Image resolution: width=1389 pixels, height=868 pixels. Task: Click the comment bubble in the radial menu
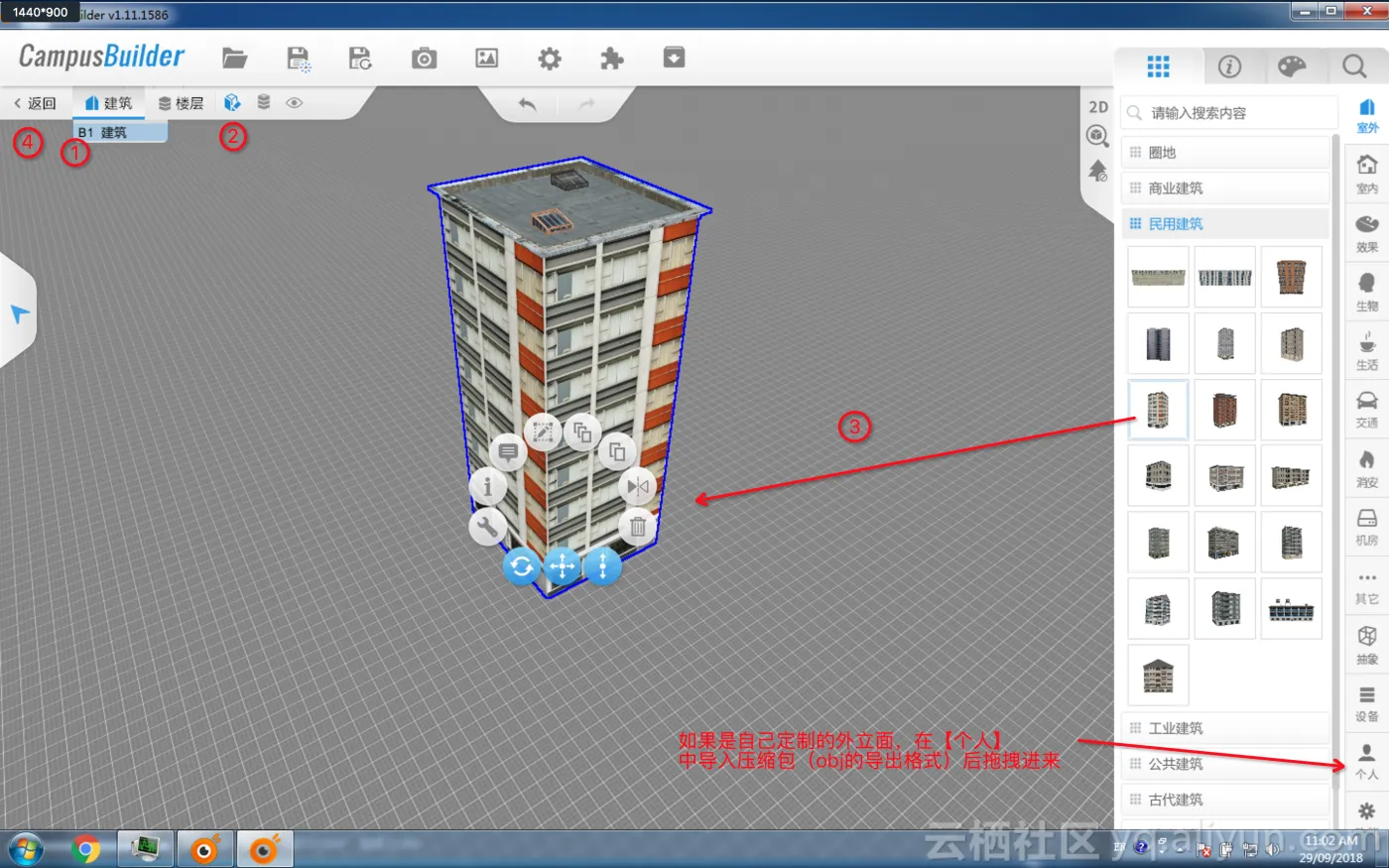coord(508,452)
